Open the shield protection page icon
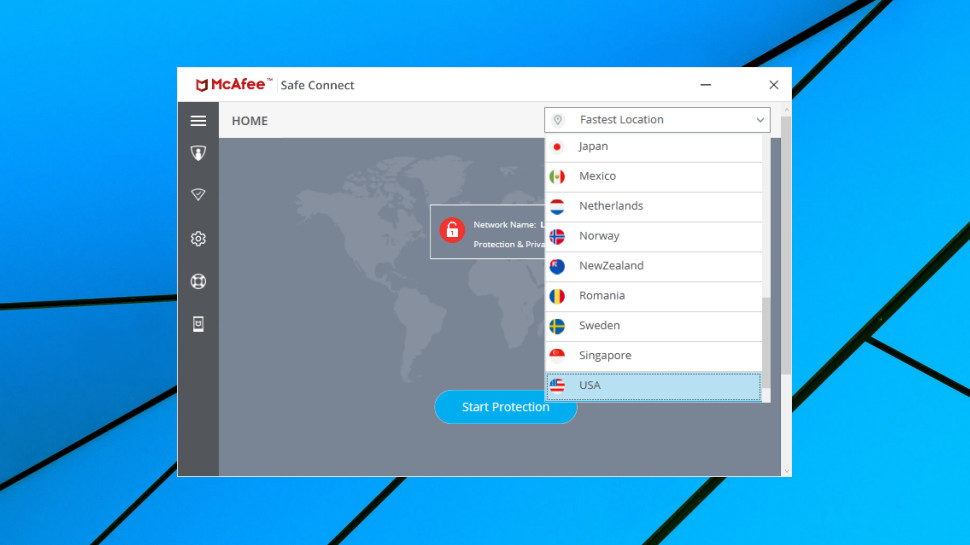Image resolution: width=970 pixels, height=545 pixels. (x=198, y=153)
